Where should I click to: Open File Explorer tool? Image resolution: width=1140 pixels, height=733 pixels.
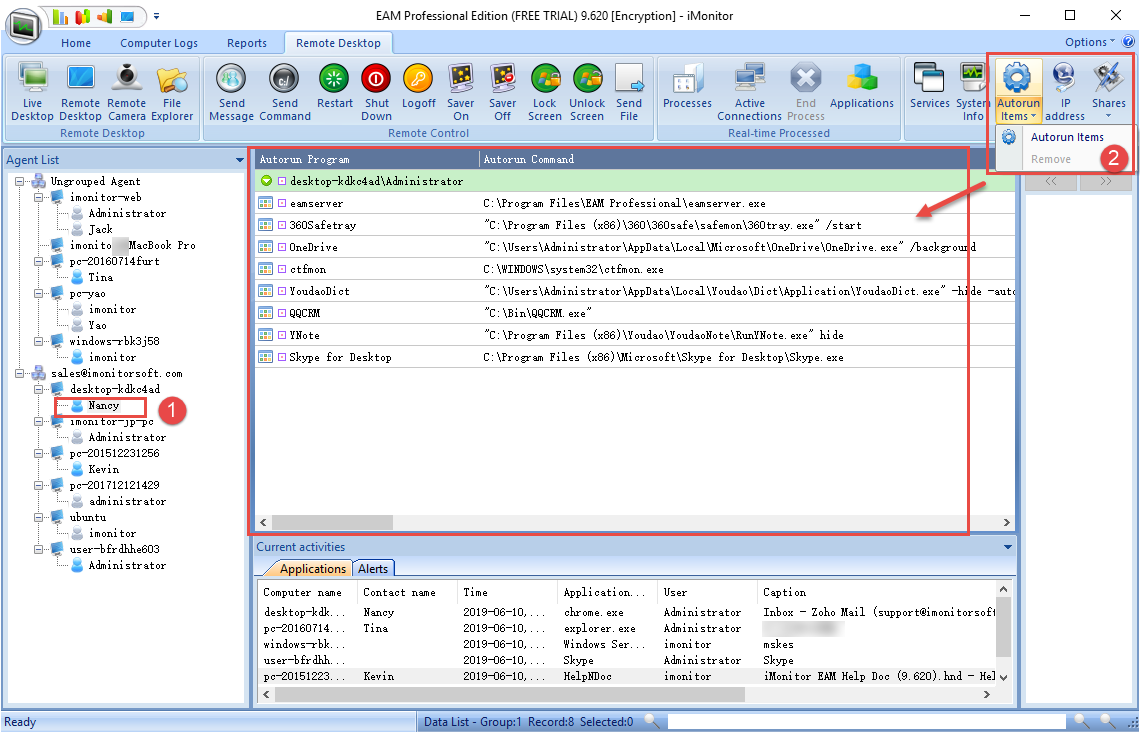point(172,92)
